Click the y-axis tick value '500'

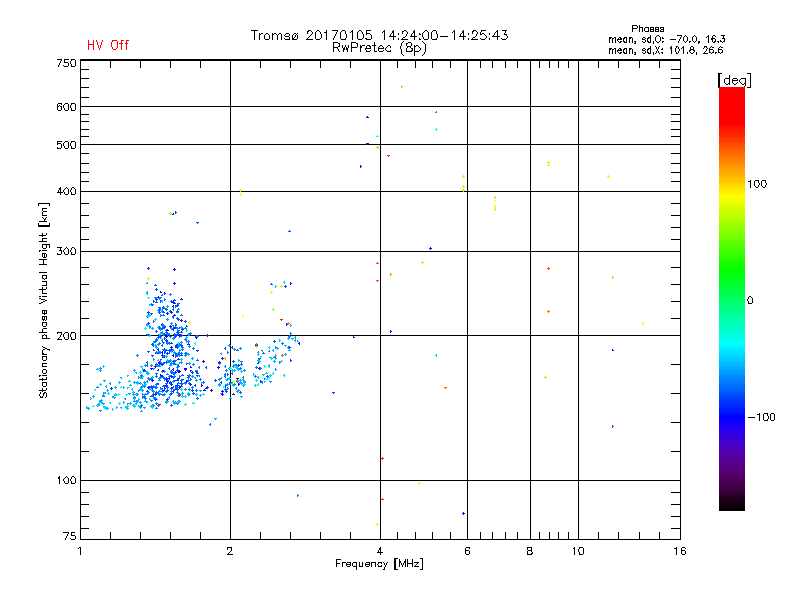tap(66, 145)
